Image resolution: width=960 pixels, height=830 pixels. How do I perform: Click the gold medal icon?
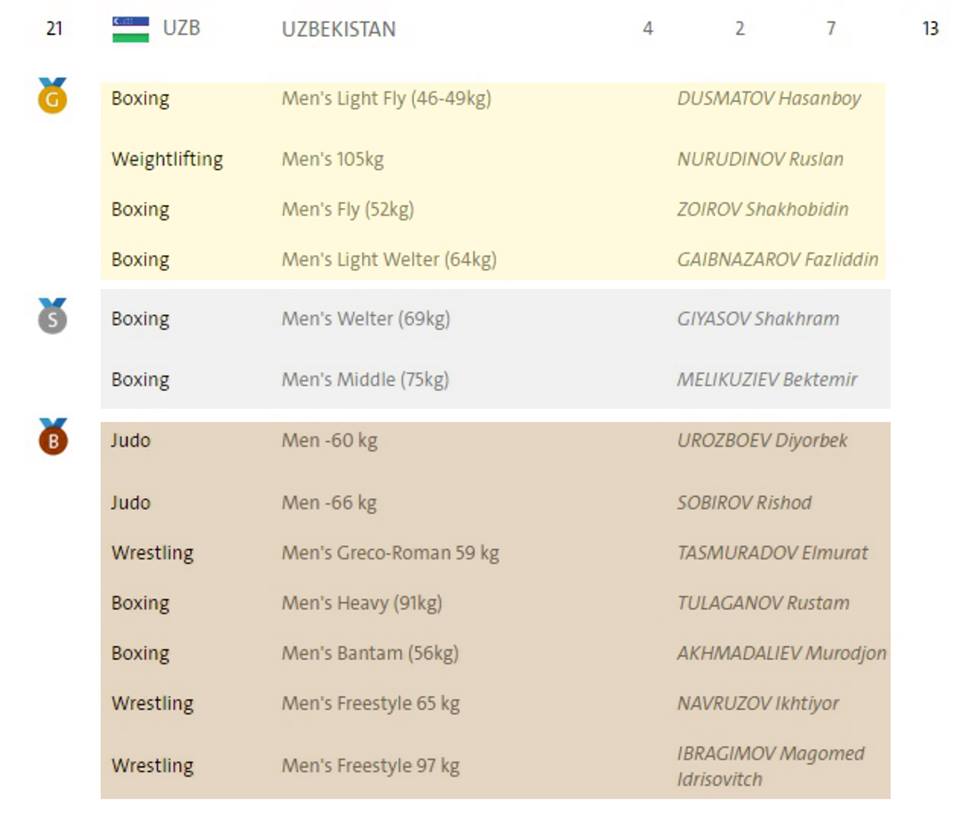[x=52, y=97]
